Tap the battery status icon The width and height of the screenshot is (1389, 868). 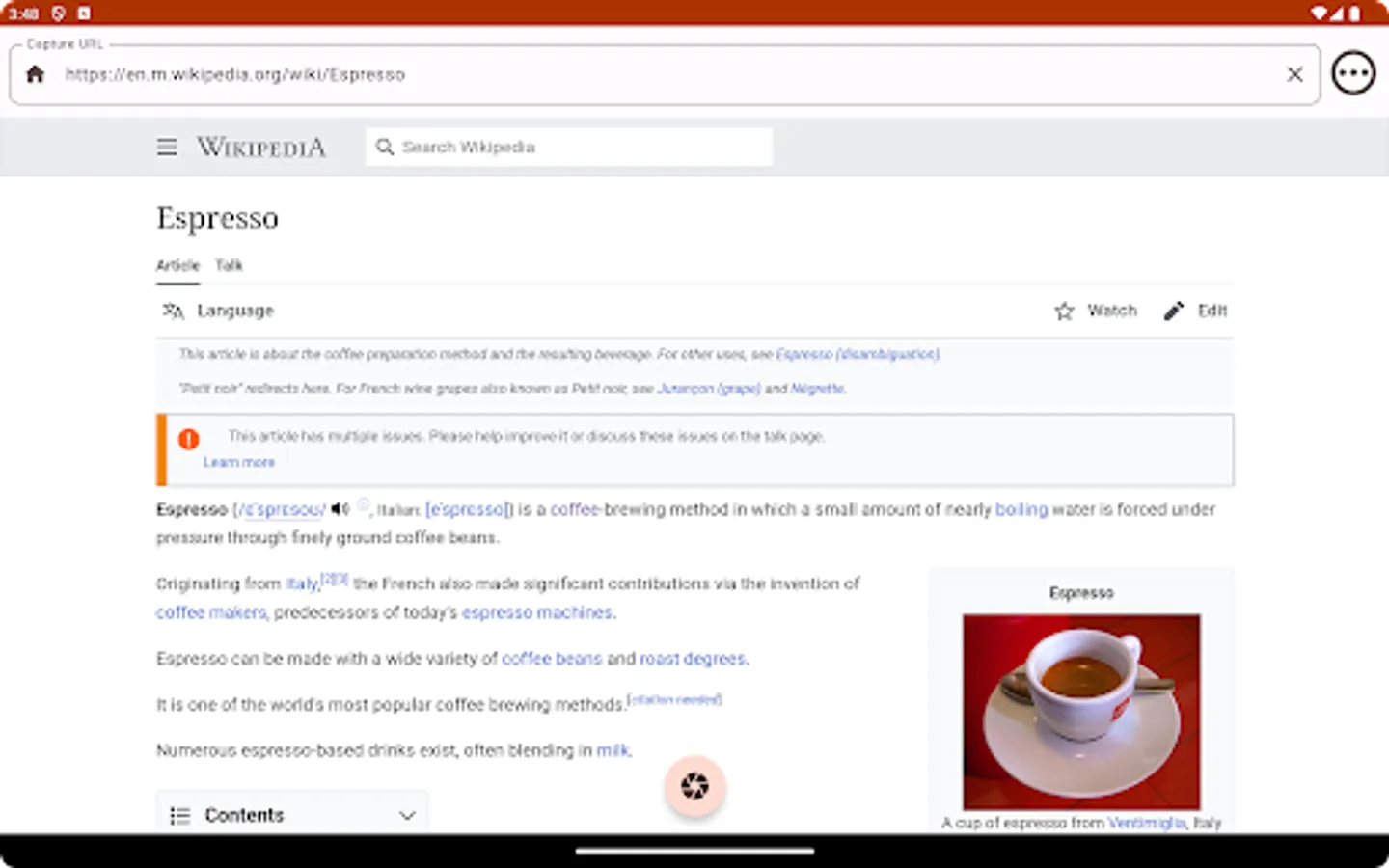[x=1354, y=14]
